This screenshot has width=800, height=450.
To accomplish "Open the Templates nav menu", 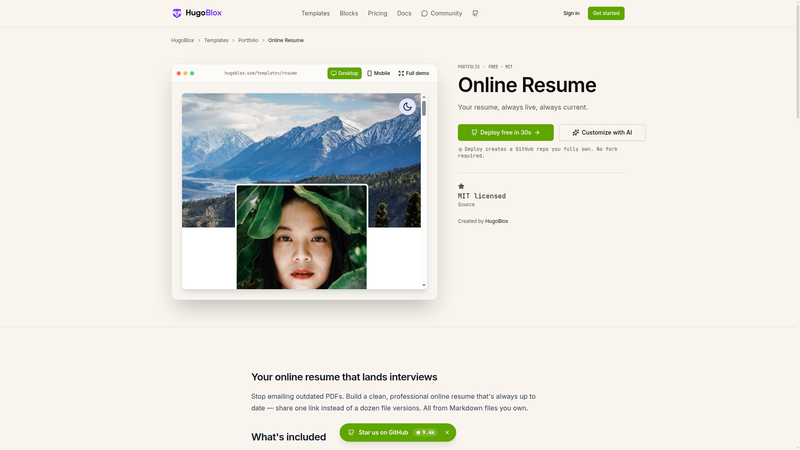I will pos(315,13).
